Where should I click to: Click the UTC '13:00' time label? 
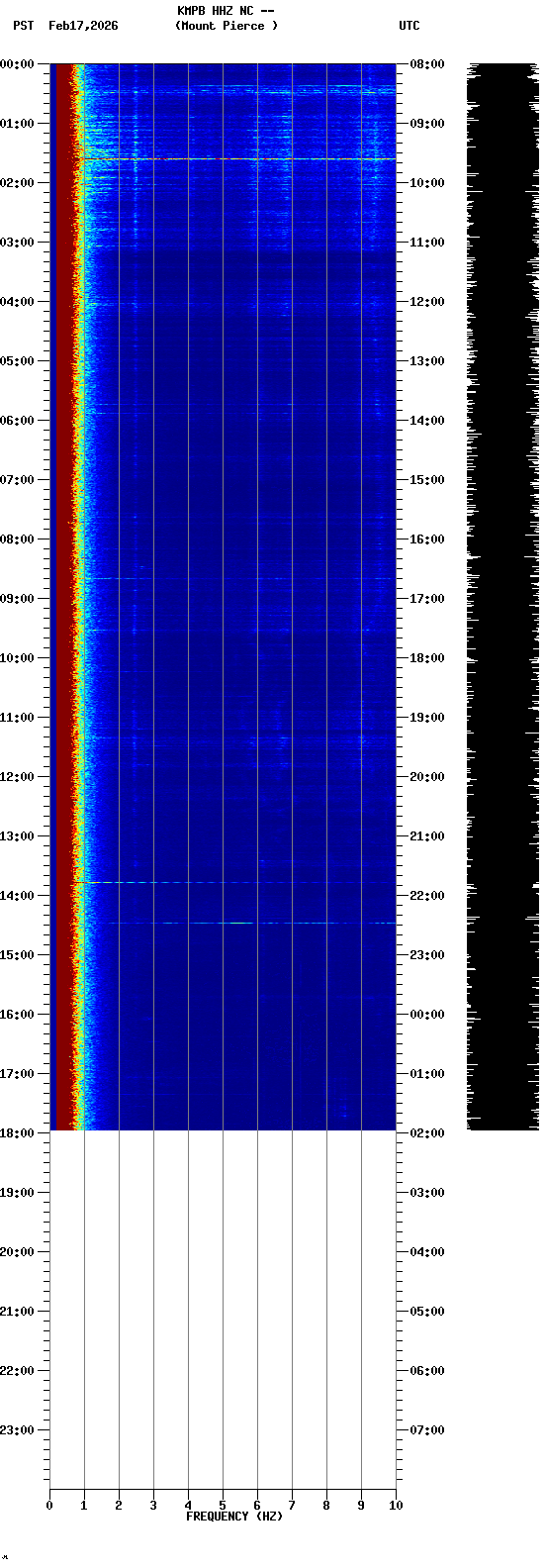(427, 361)
